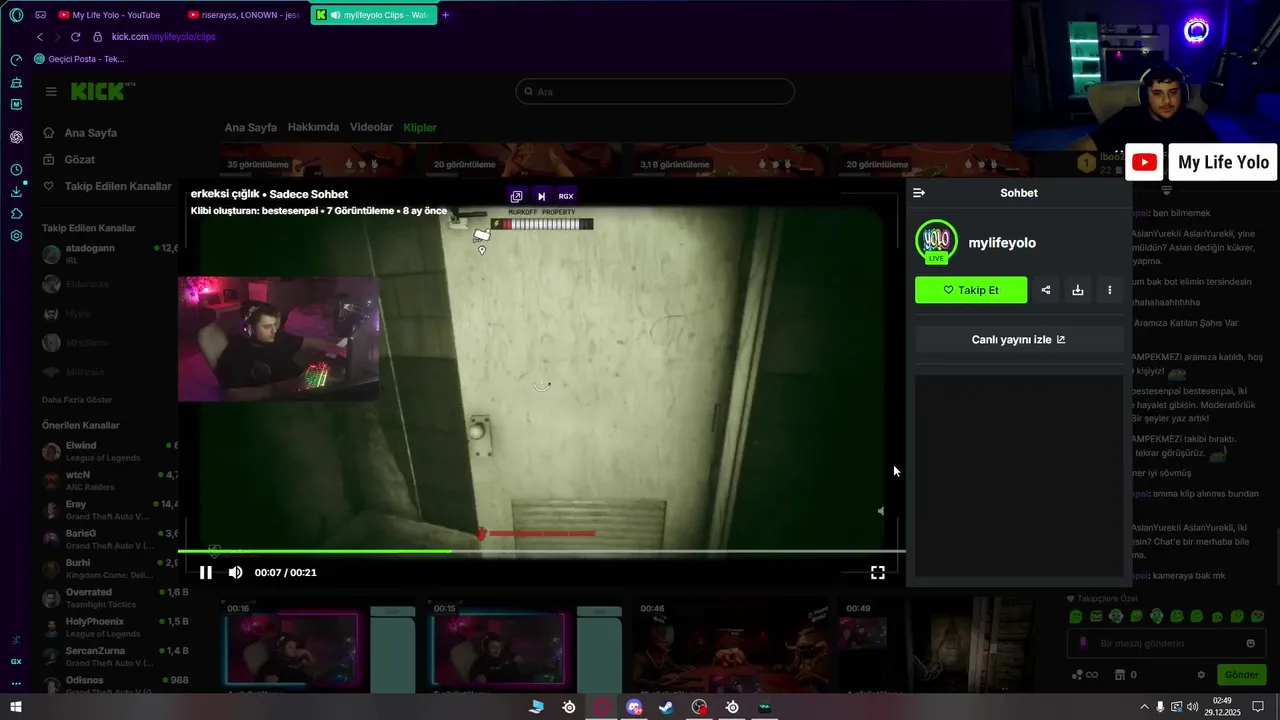Open a new browser tab with plus
The image size is (1280, 720).
pos(445,15)
